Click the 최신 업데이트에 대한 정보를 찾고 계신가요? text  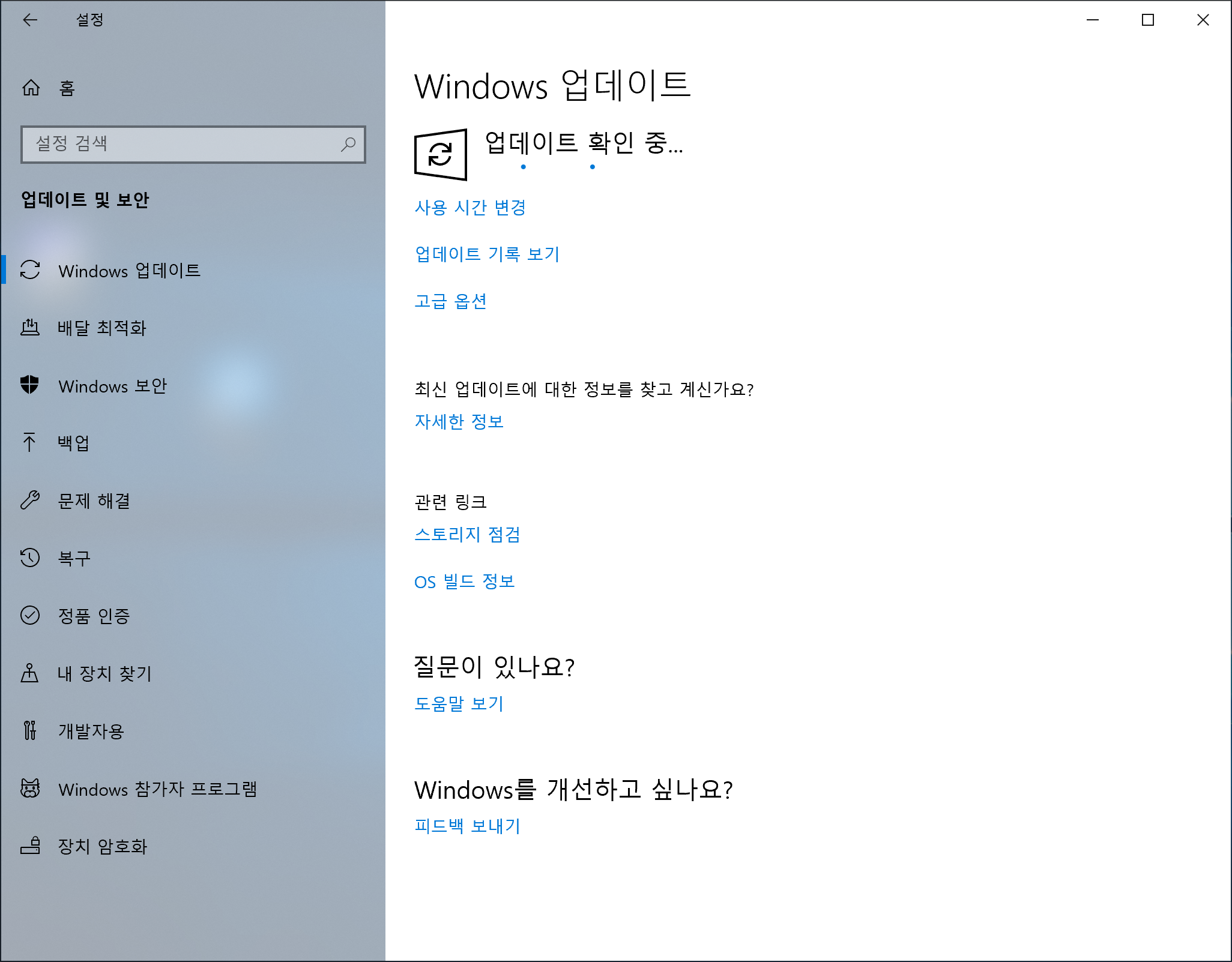point(584,389)
